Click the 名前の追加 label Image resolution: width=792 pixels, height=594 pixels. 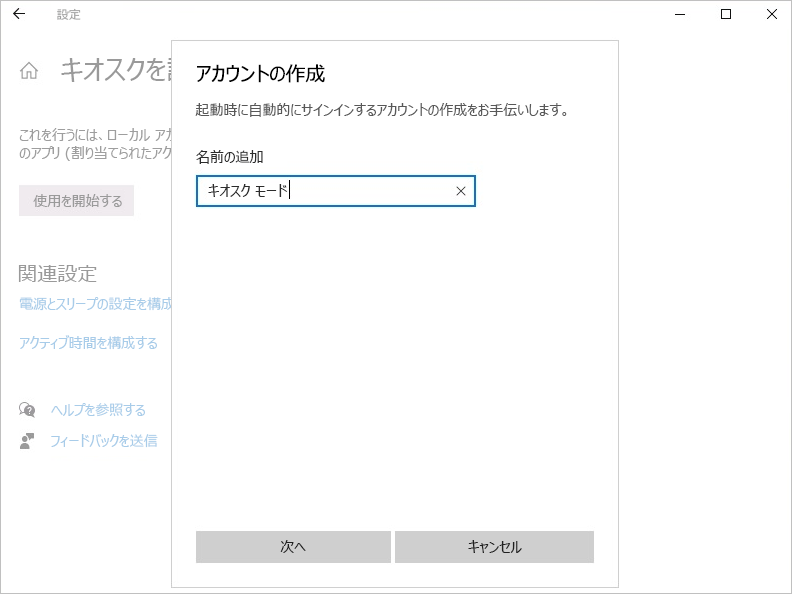click(x=229, y=157)
